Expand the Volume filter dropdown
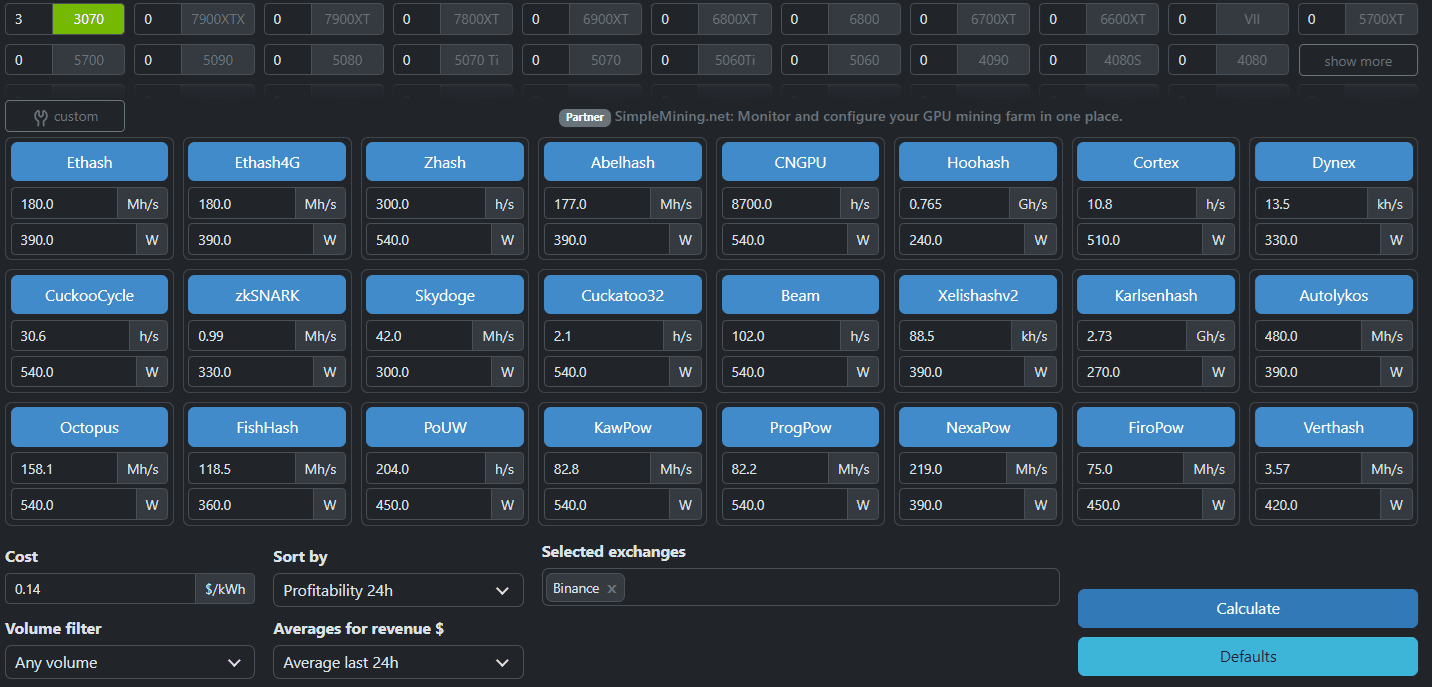This screenshot has width=1432, height=687. [129, 662]
